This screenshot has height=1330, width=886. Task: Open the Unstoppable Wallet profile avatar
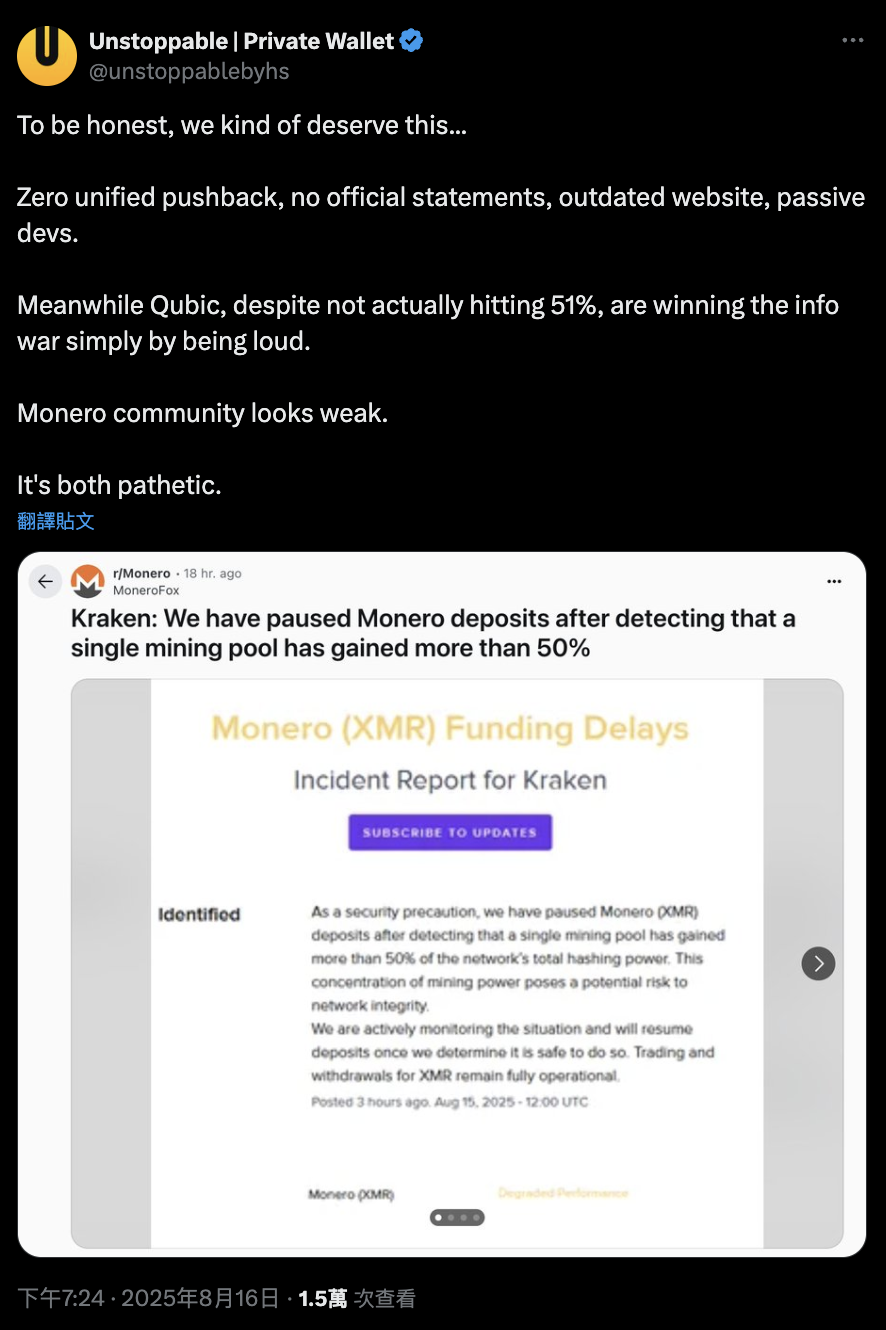click(46, 55)
